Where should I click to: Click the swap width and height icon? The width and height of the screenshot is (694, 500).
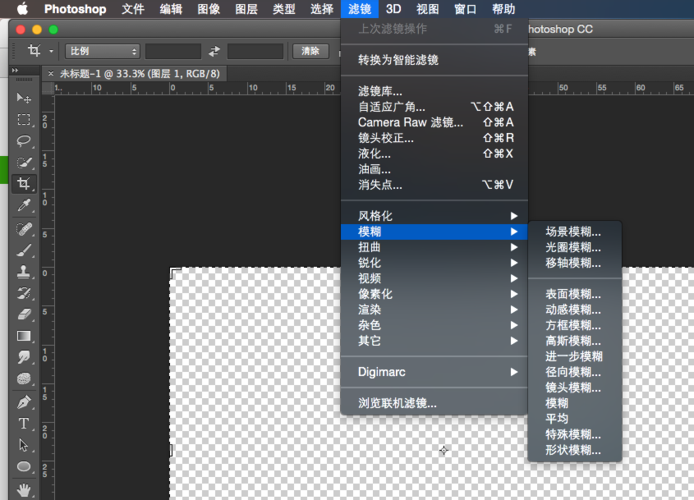pos(215,51)
